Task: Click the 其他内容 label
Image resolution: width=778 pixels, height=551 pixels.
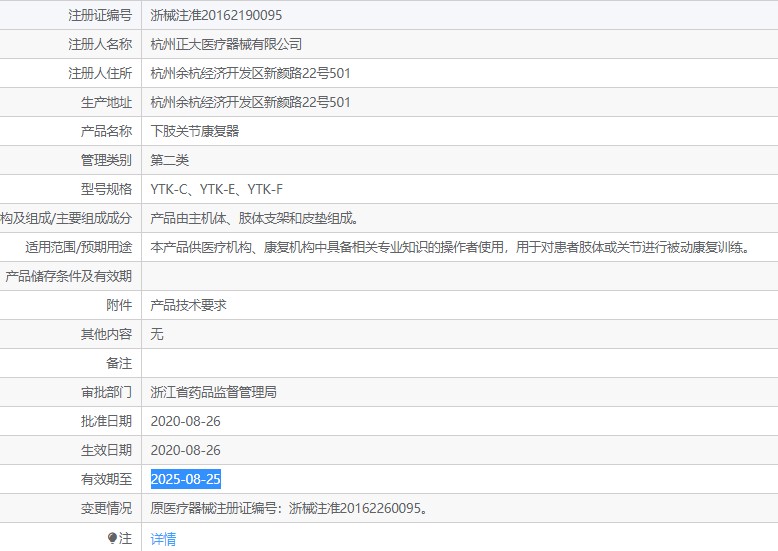Action: point(107,334)
